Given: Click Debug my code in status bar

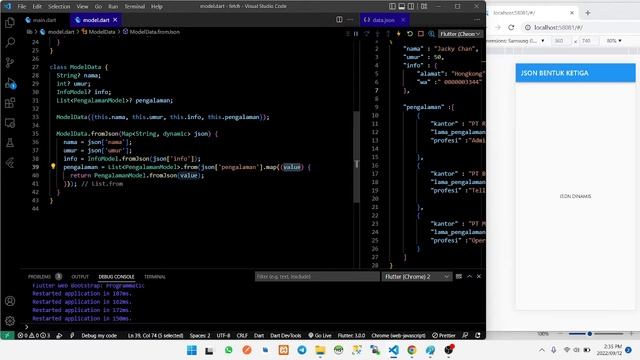Looking at the screenshot, I should [99, 336].
